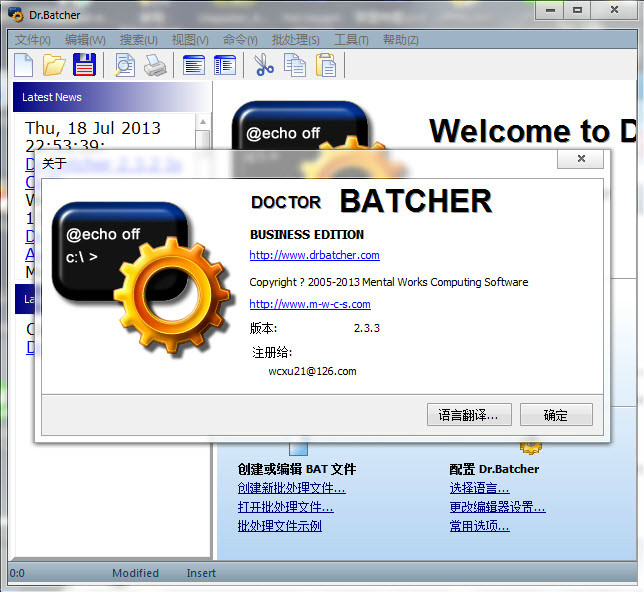Click the 确定 button in About dialog
The image size is (644, 592).
556,415
